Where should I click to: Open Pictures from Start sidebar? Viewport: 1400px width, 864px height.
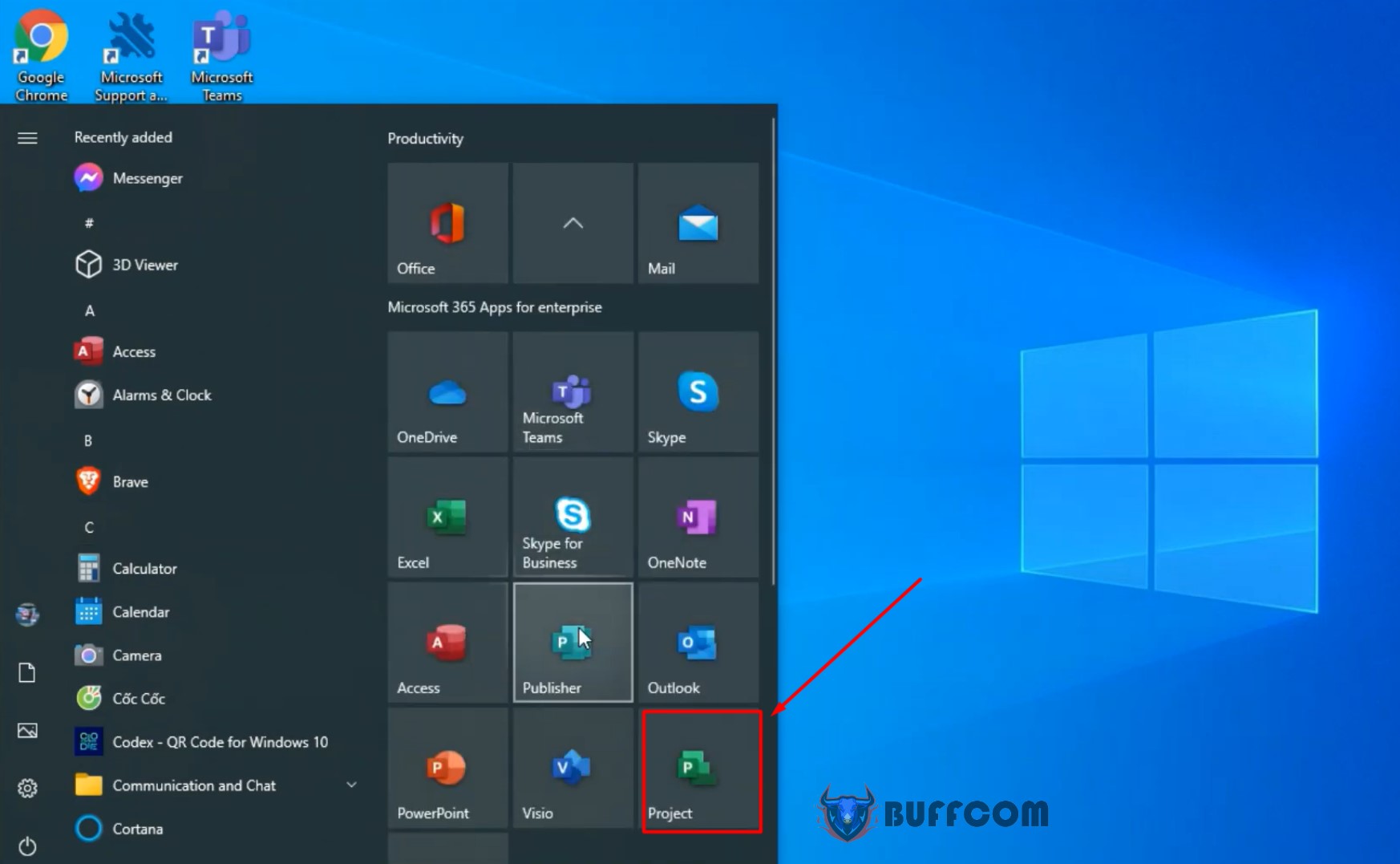tap(27, 730)
